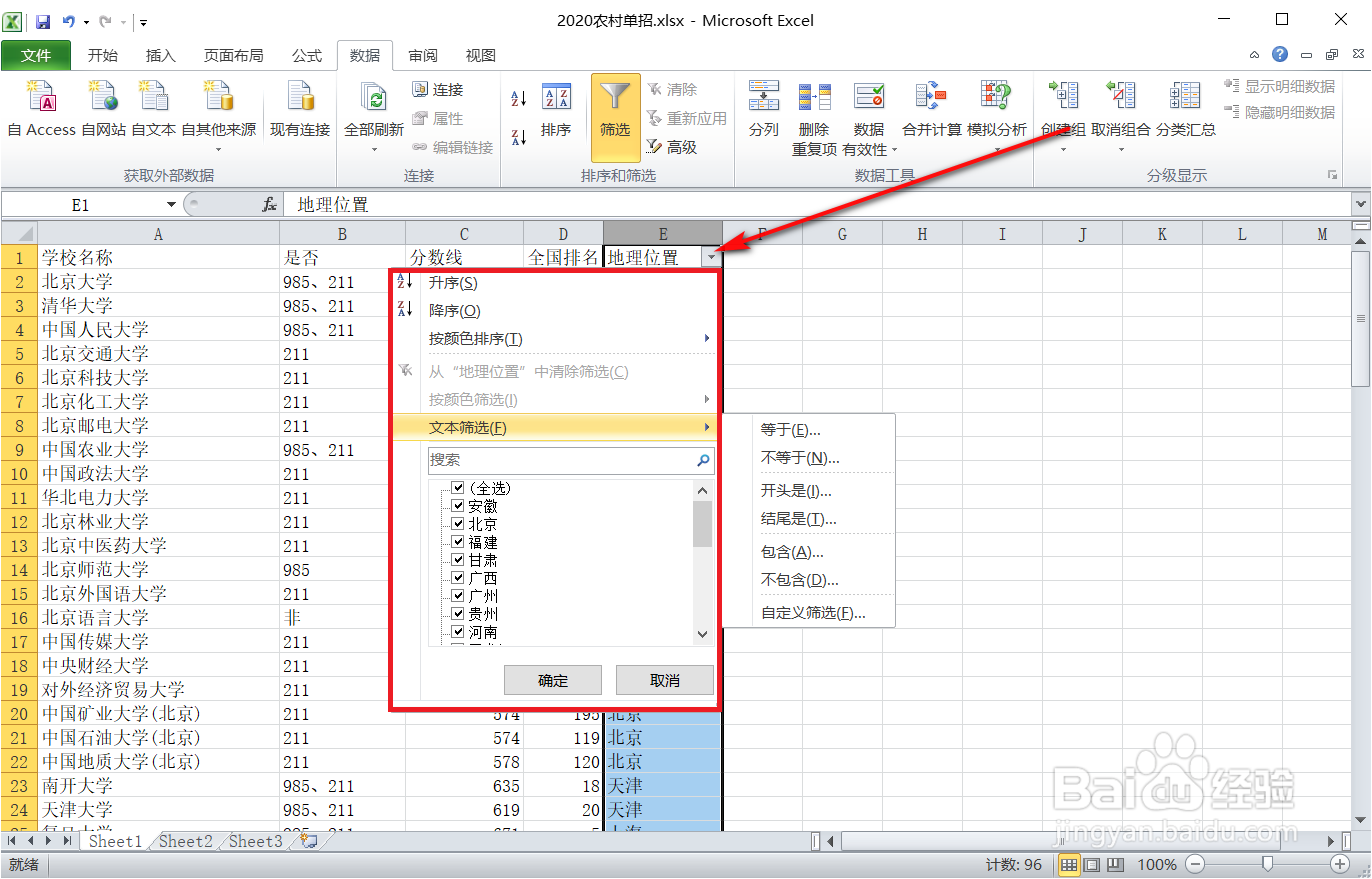Click the 删除重复项 icon

tap(815, 110)
